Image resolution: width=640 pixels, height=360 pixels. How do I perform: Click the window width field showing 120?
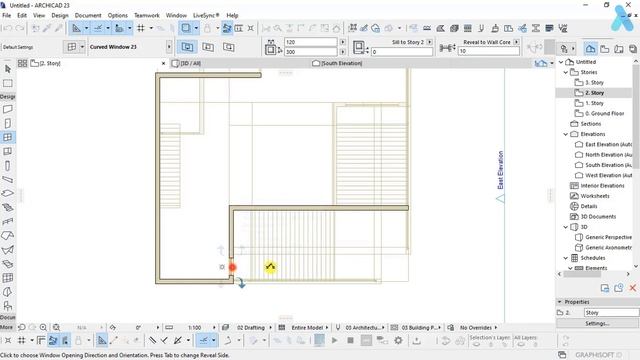point(311,42)
